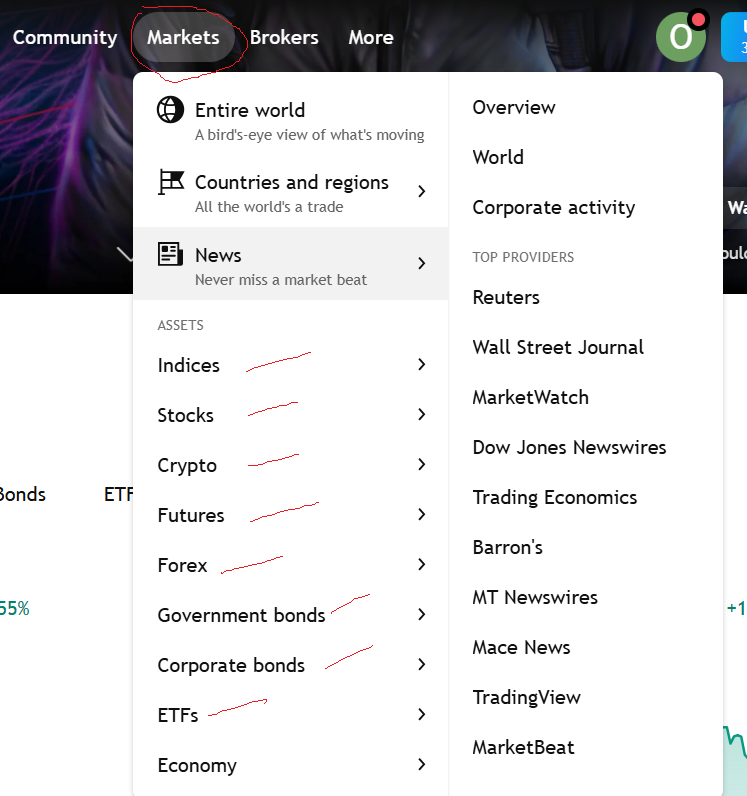
Task: Click the newspaper icon beside News
Action: (171, 254)
